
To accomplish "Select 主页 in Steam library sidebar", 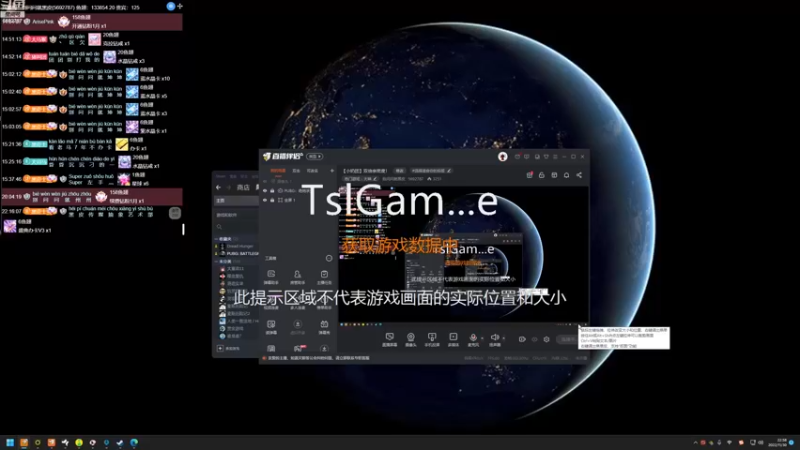I will click(x=236, y=201).
